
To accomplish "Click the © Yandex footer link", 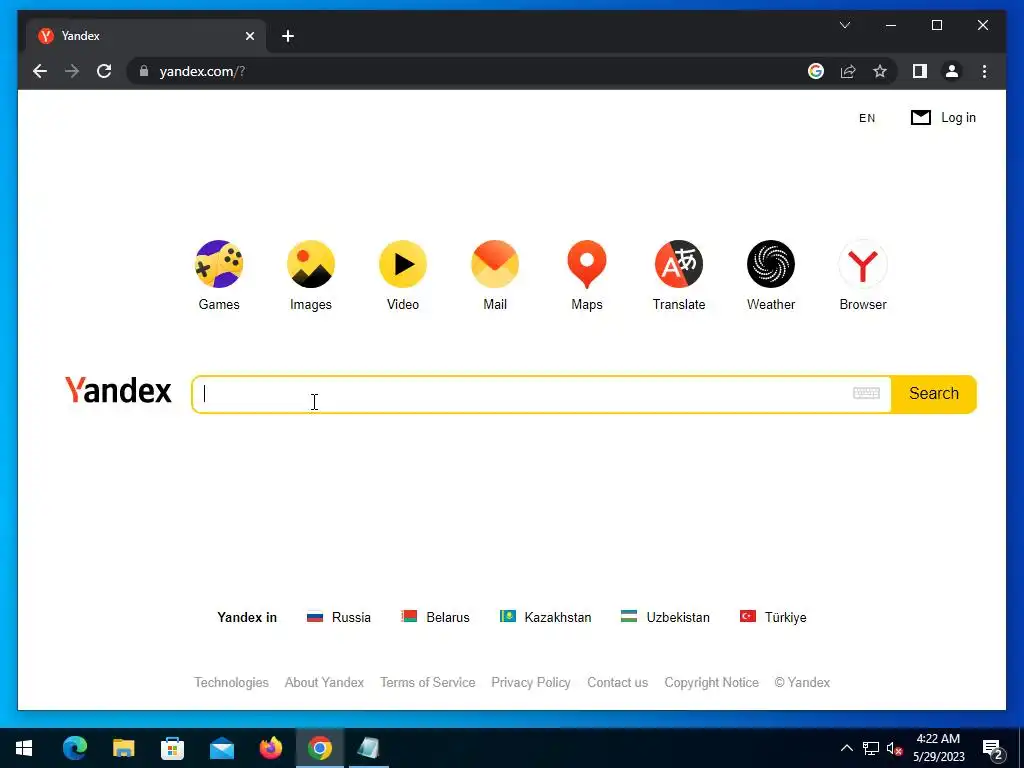I will coord(802,682).
